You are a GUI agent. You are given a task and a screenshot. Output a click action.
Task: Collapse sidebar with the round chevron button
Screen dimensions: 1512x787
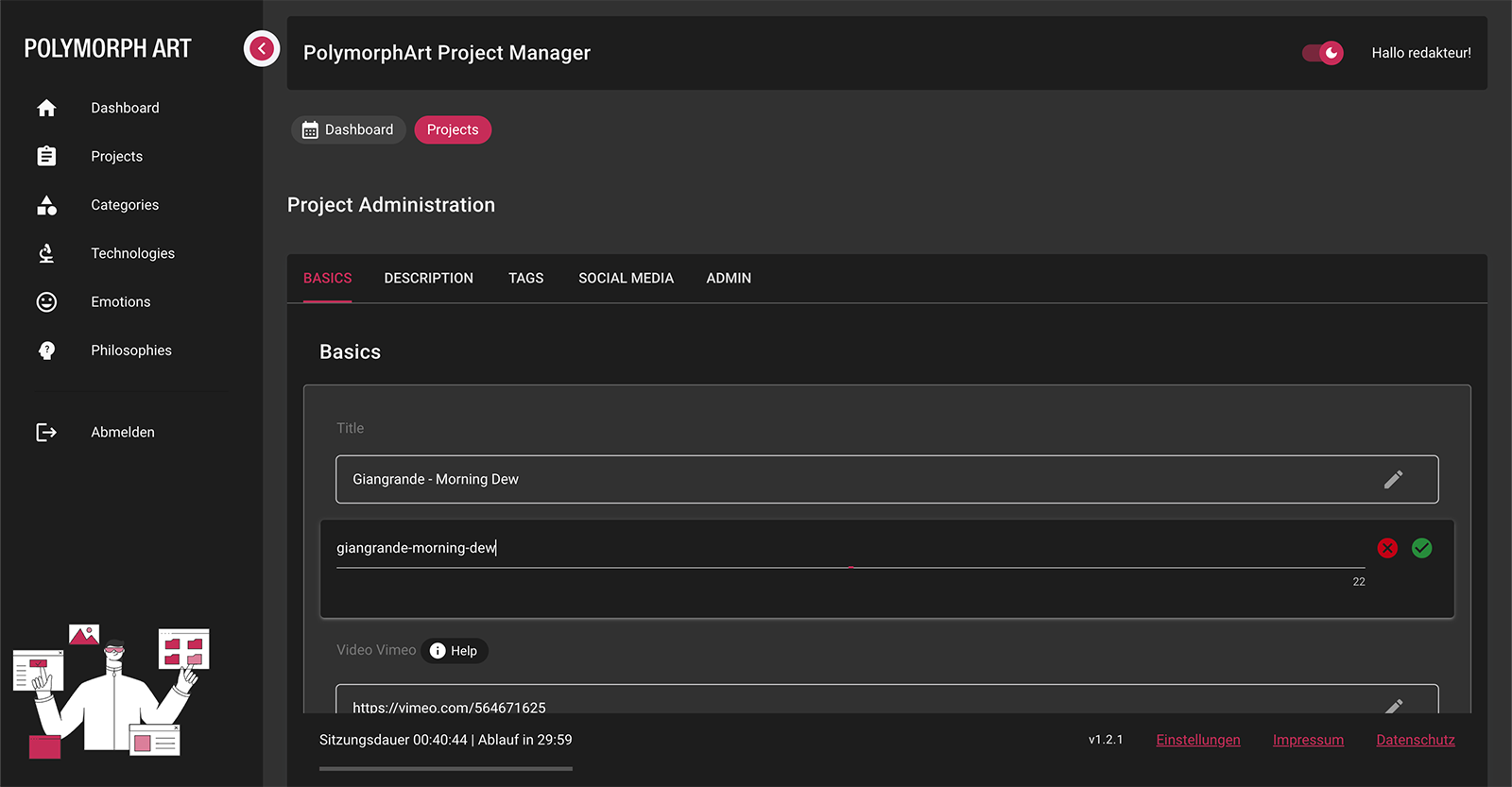262,48
